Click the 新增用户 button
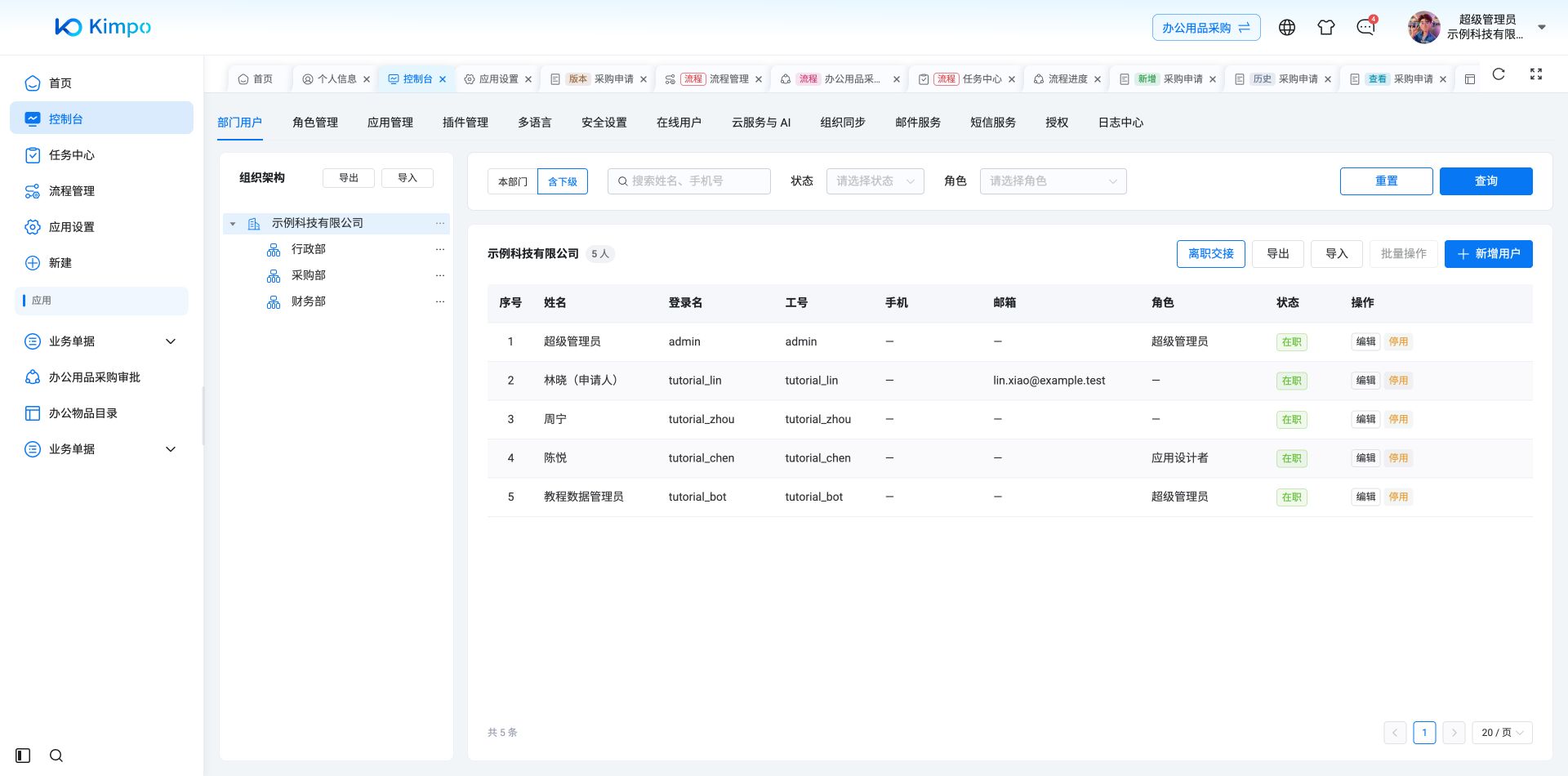The width and height of the screenshot is (1568, 776). [1488, 254]
